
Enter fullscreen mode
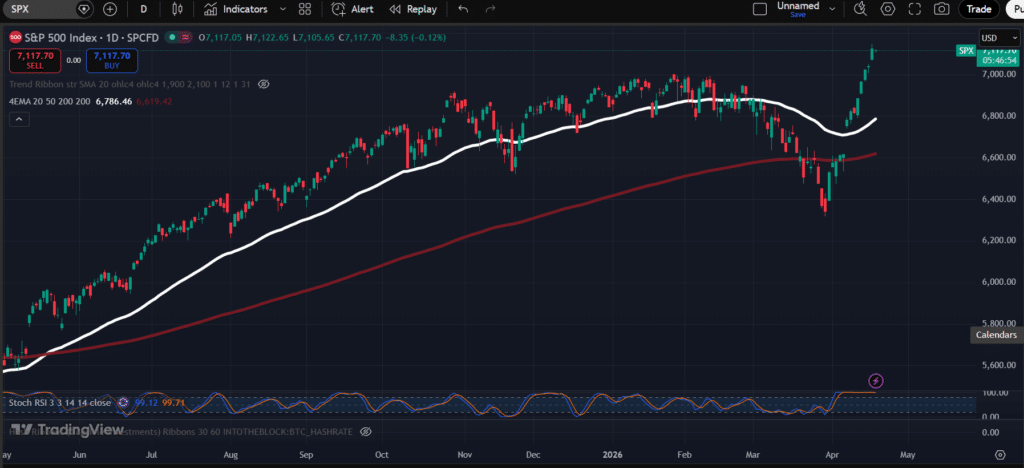(x=914, y=9)
